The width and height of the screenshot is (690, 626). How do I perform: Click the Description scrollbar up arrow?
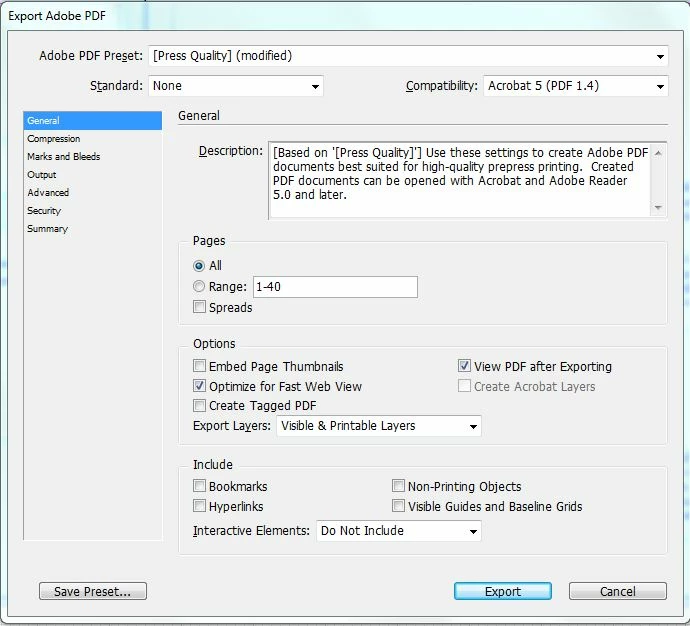coord(658,153)
